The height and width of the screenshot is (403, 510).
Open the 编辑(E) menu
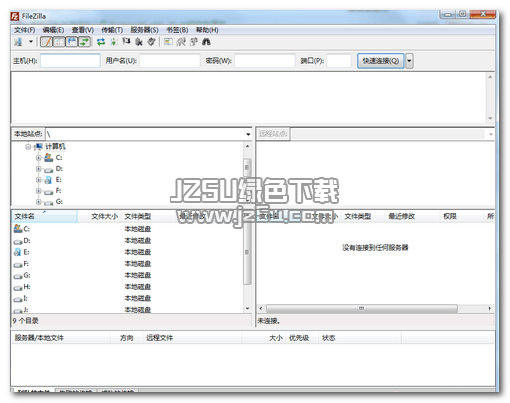pos(53,30)
